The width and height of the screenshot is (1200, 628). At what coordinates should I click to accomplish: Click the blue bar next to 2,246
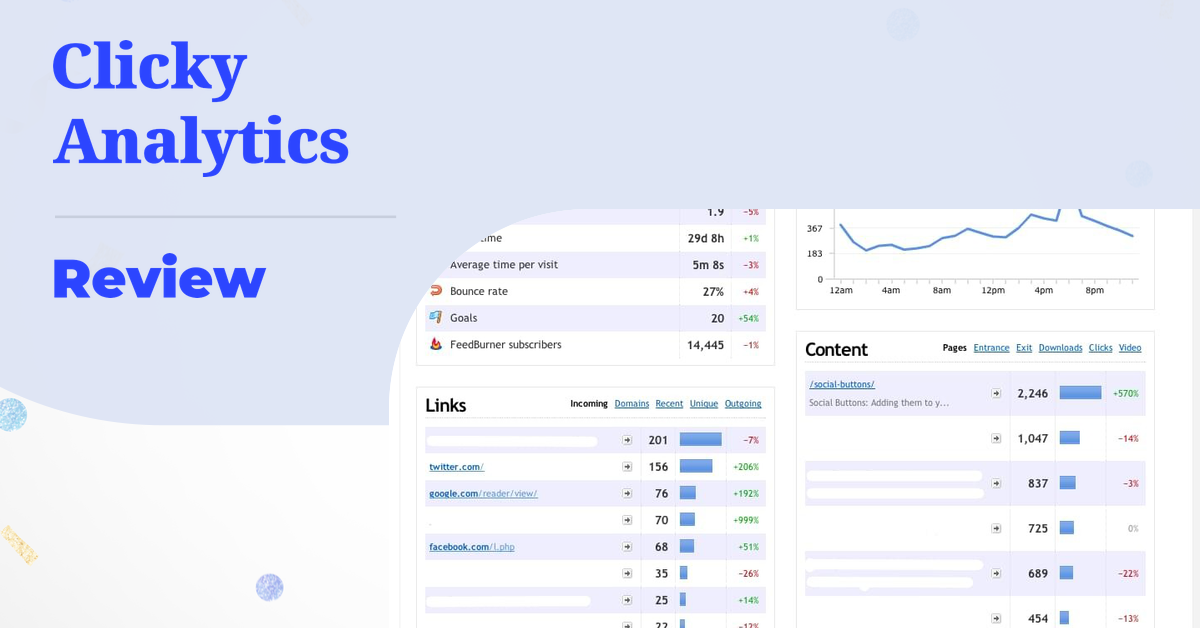(x=1080, y=393)
